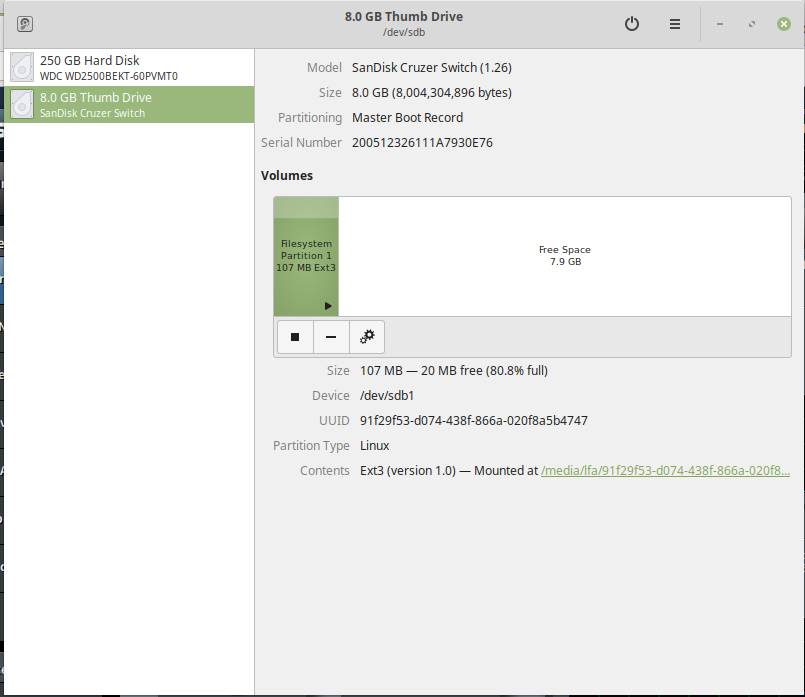Click the mounted triangle indicator on Partition 1
This screenshot has width=805, height=697.
[x=328, y=306]
